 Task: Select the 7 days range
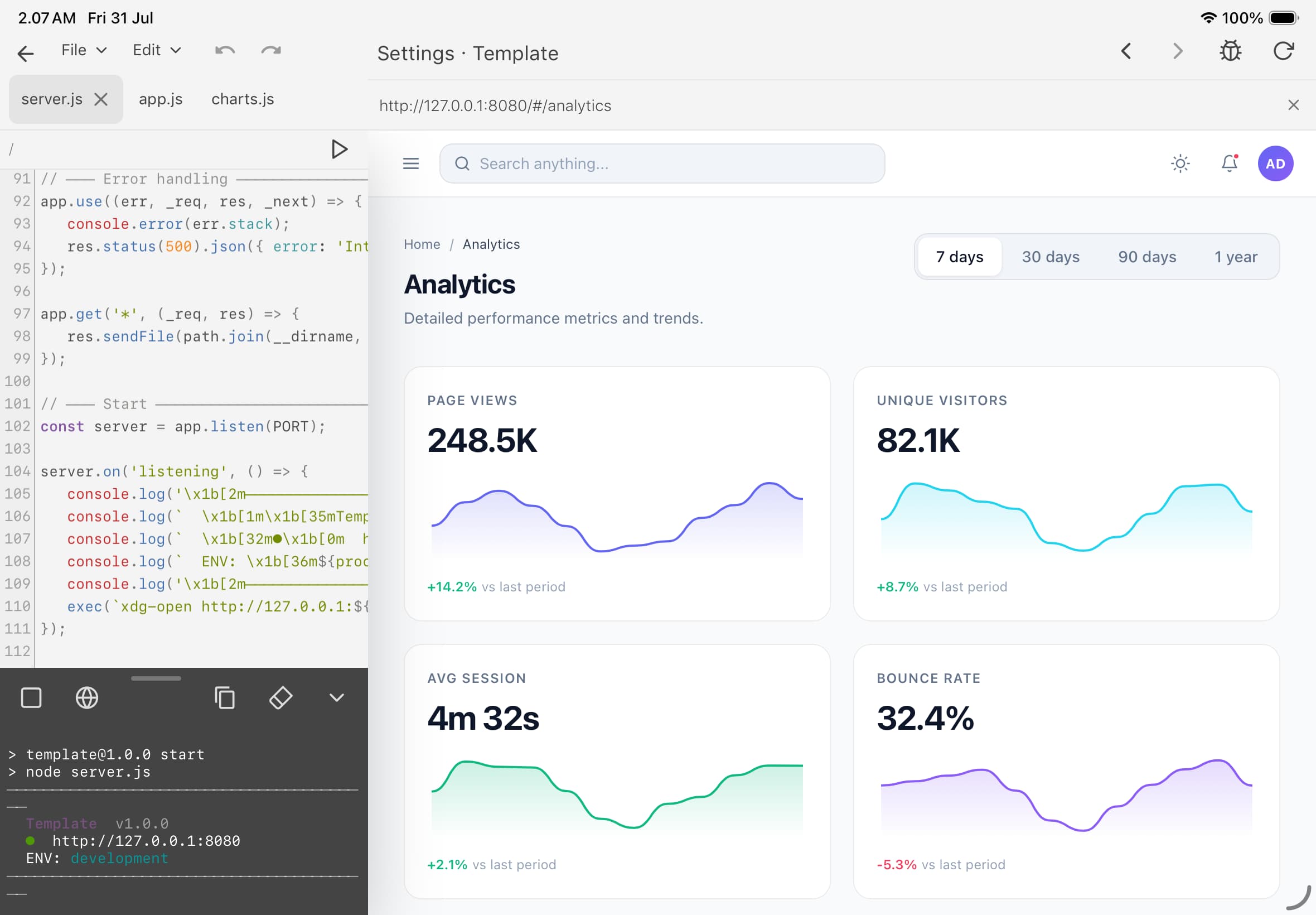[960, 257]
